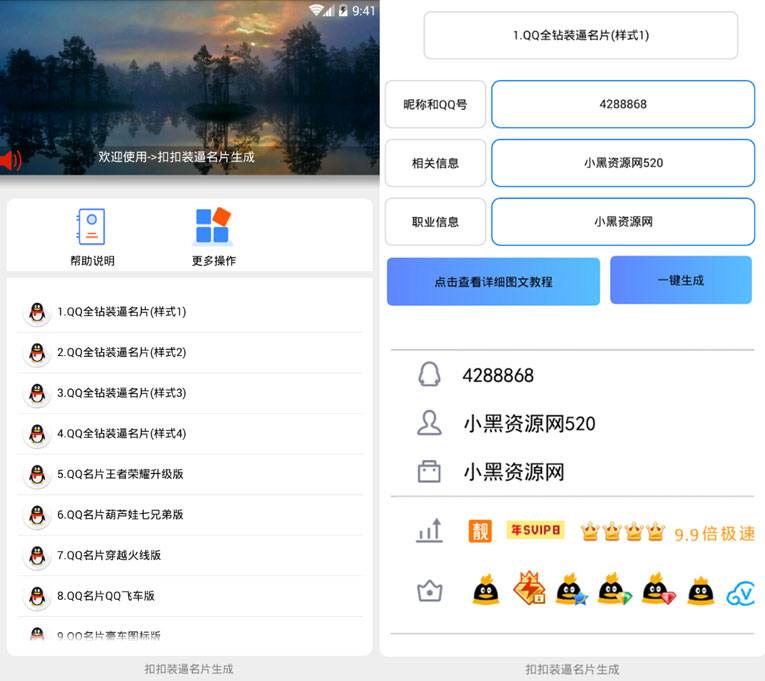The width and height of the screenshot is (765, 681).
Task: Open the 帮助说明 help icon
Action: tap(91, 227)
